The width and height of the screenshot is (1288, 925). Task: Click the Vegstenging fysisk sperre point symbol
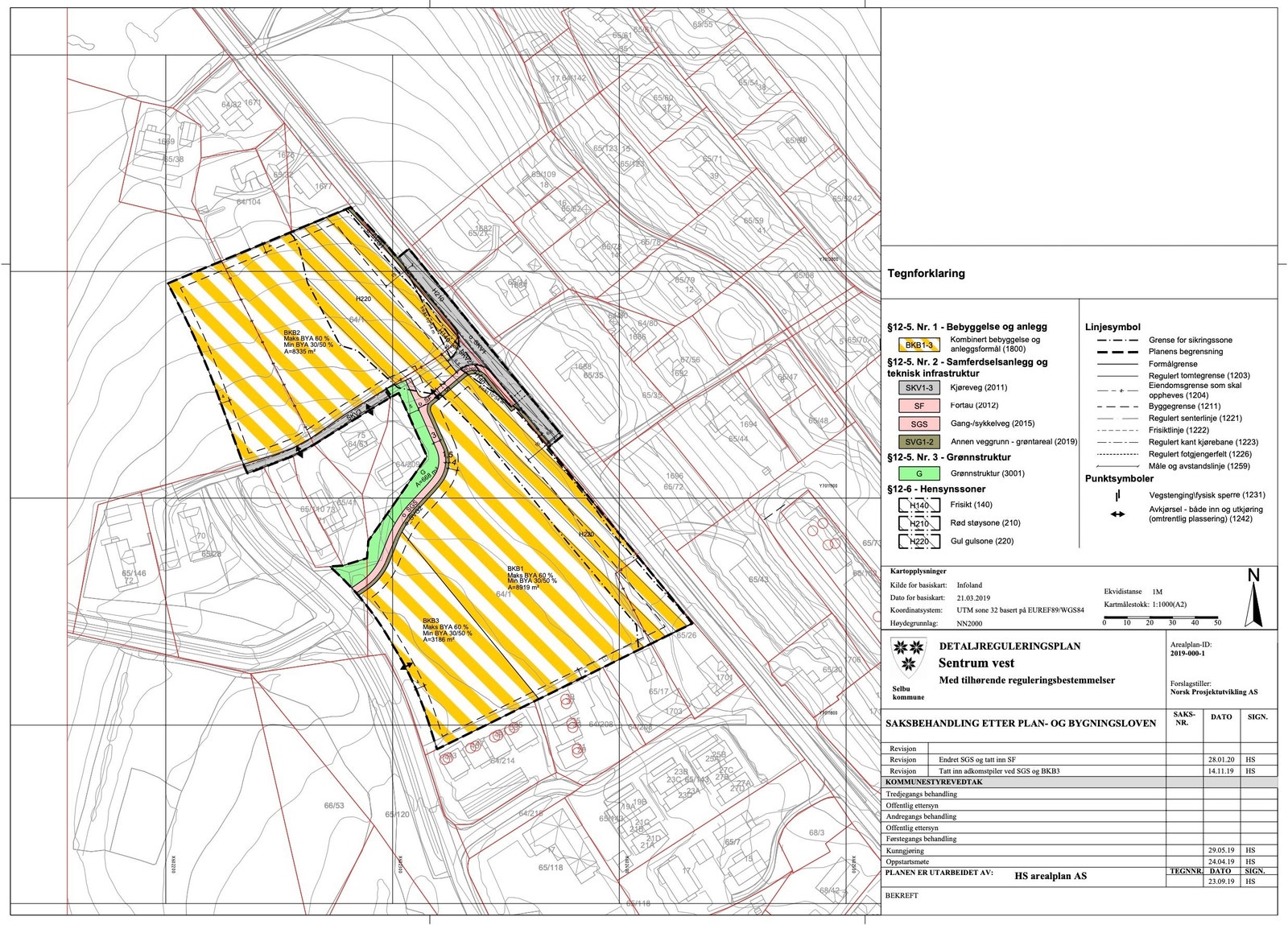point(1117,496)
